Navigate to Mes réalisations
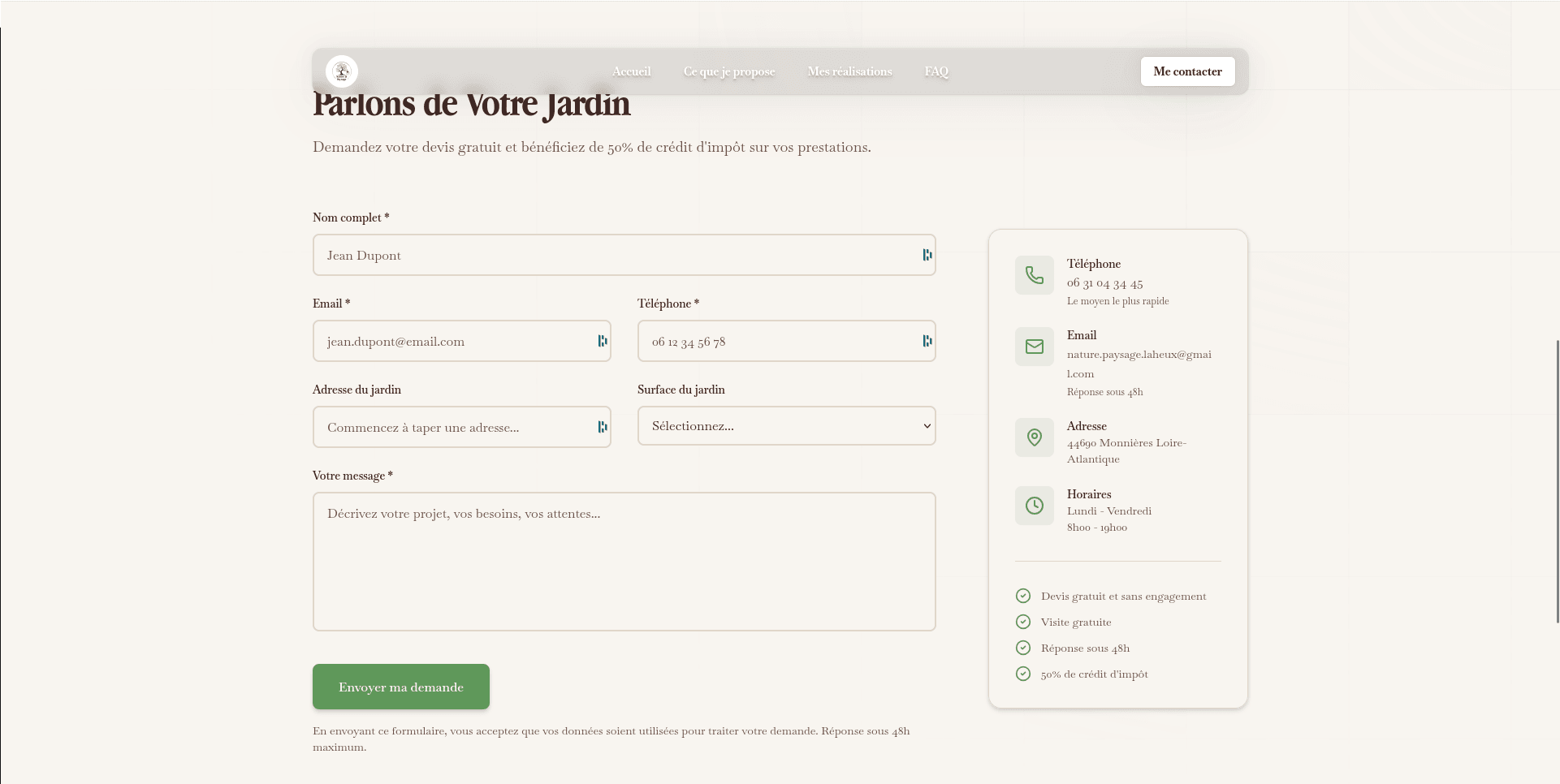 849,71
